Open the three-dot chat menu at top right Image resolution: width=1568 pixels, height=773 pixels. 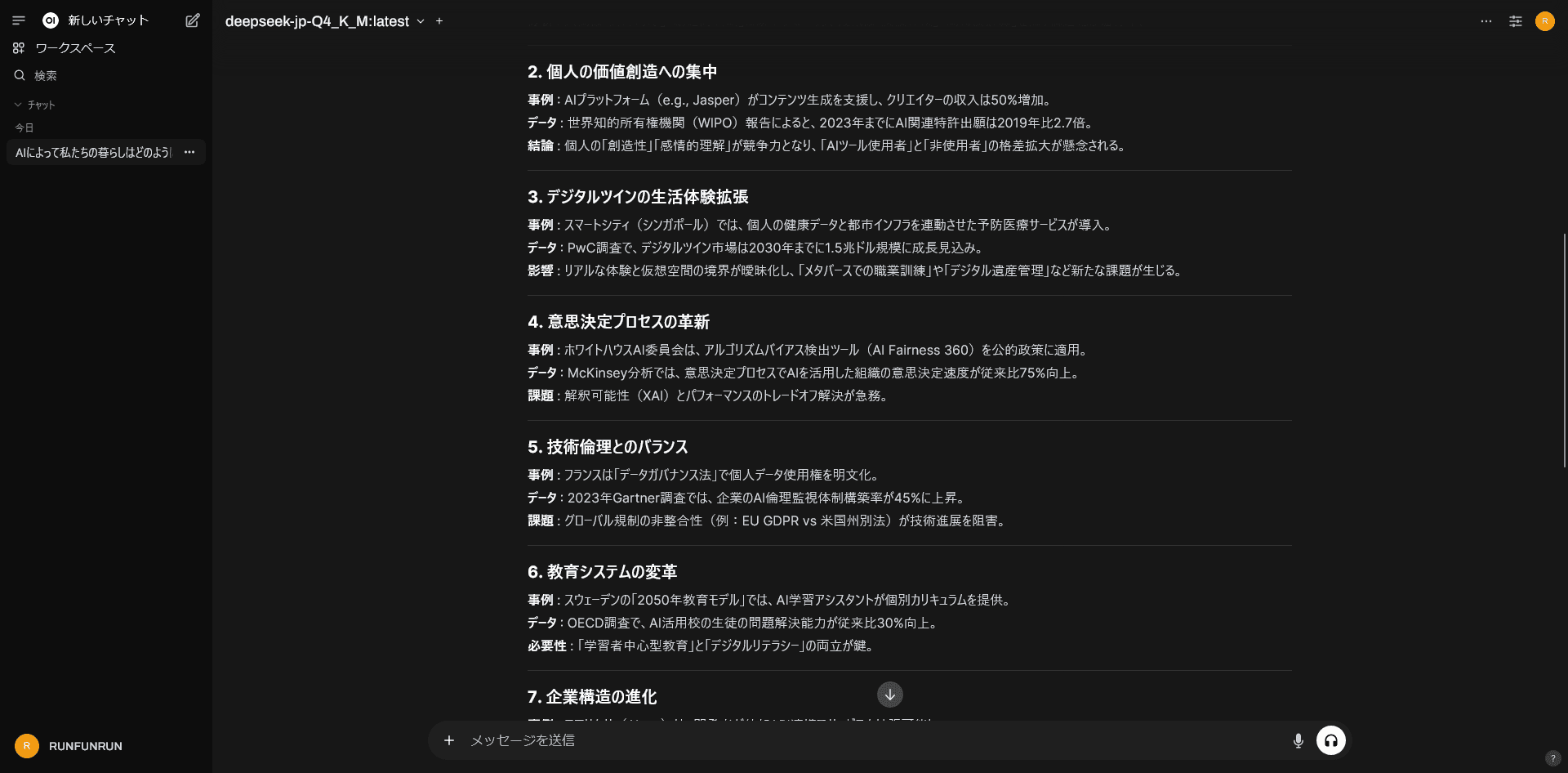pyautogui.click(x=1486, y=21)
